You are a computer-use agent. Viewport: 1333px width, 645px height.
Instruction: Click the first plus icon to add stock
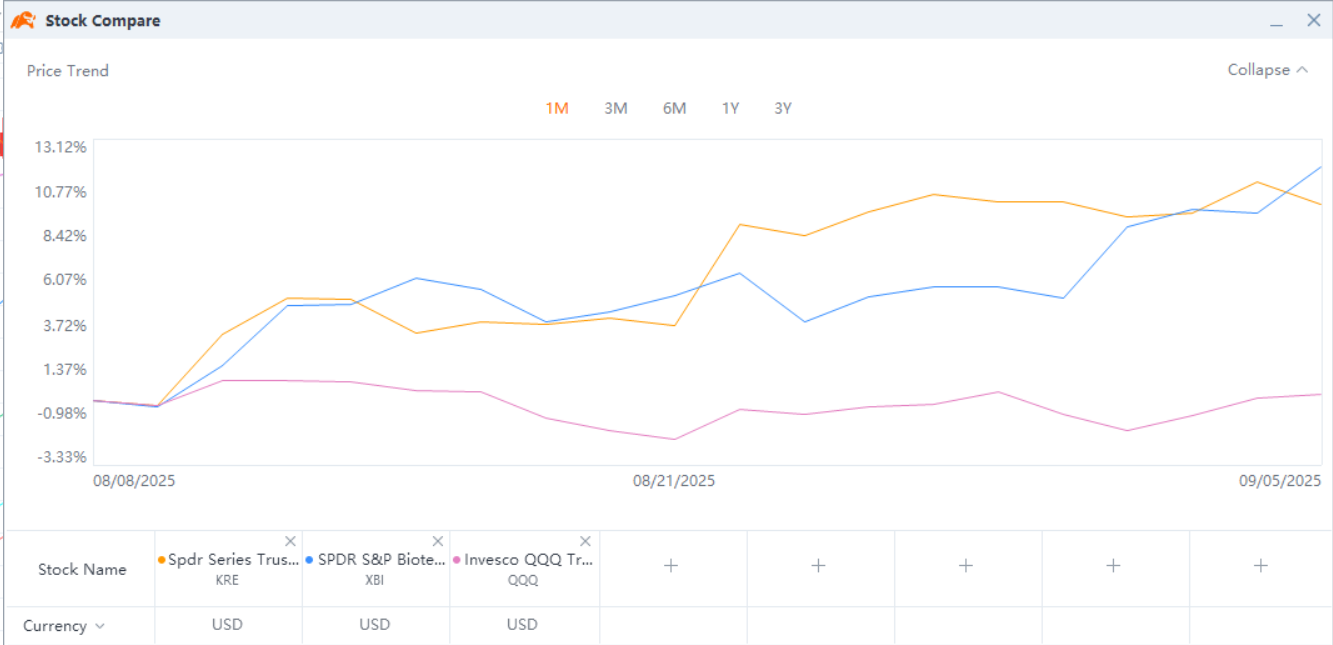tap(671, 566)
